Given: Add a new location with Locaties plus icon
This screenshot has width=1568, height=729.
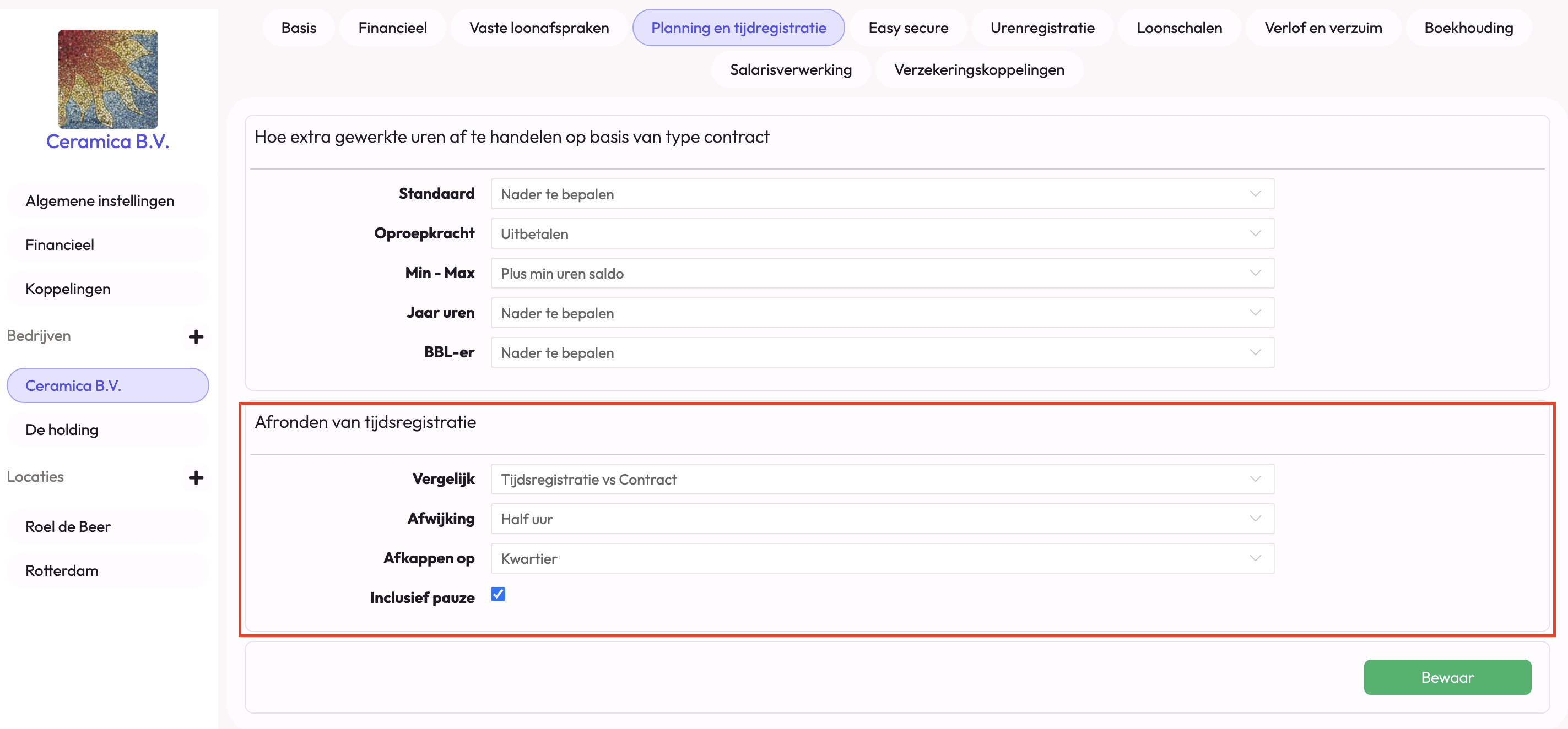Looking at the screenshot, I should [196, 478].
